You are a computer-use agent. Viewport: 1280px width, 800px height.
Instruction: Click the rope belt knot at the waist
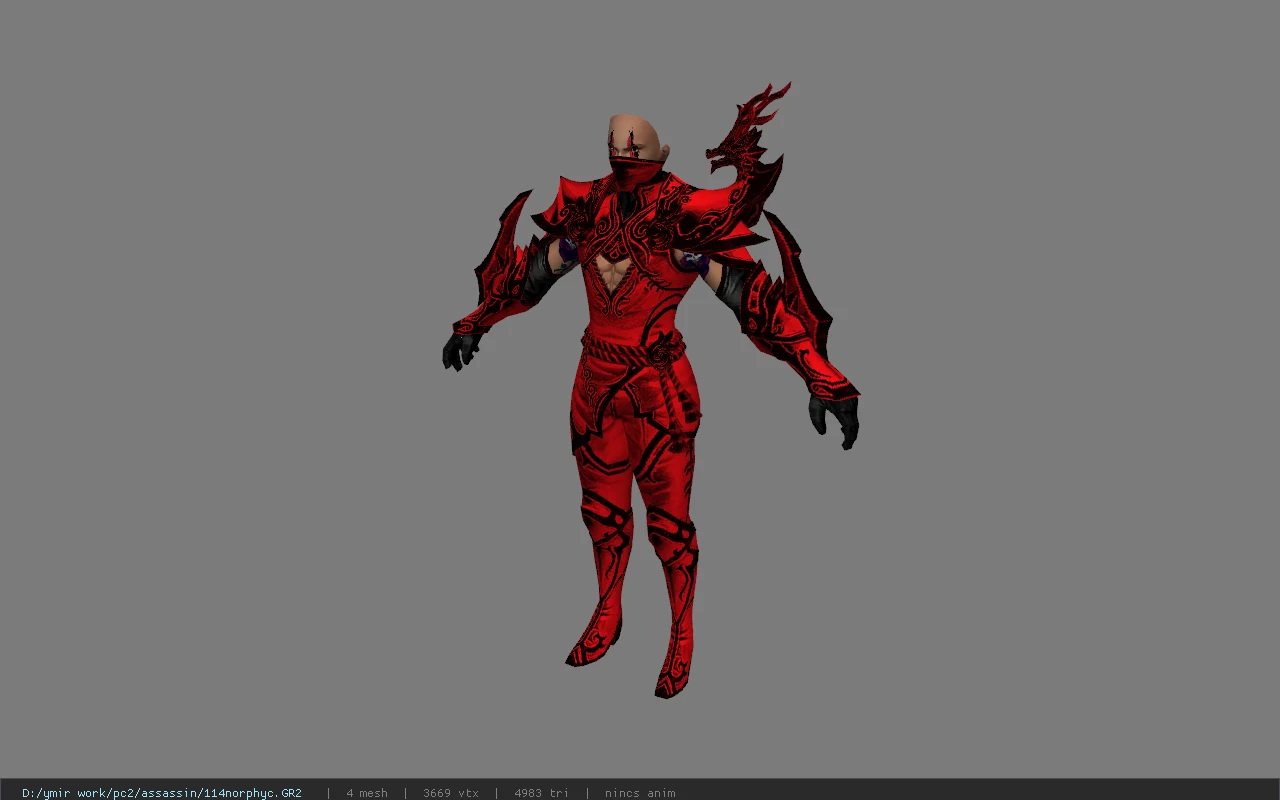click(663, 351)
